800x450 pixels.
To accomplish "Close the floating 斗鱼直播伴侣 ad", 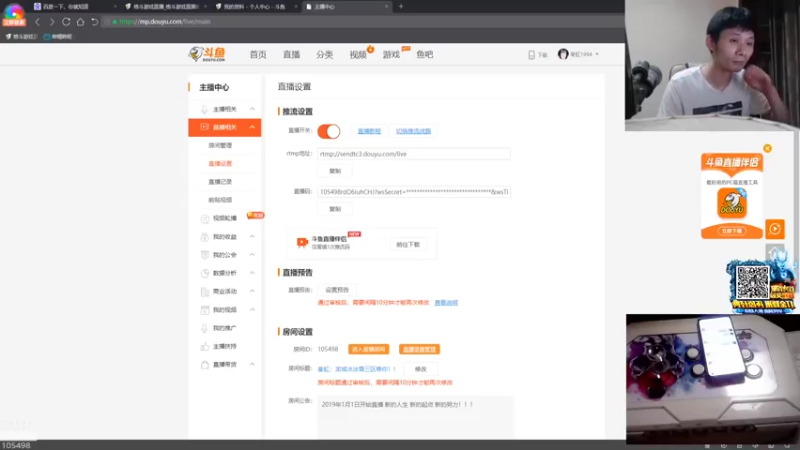I will (767, 148).
